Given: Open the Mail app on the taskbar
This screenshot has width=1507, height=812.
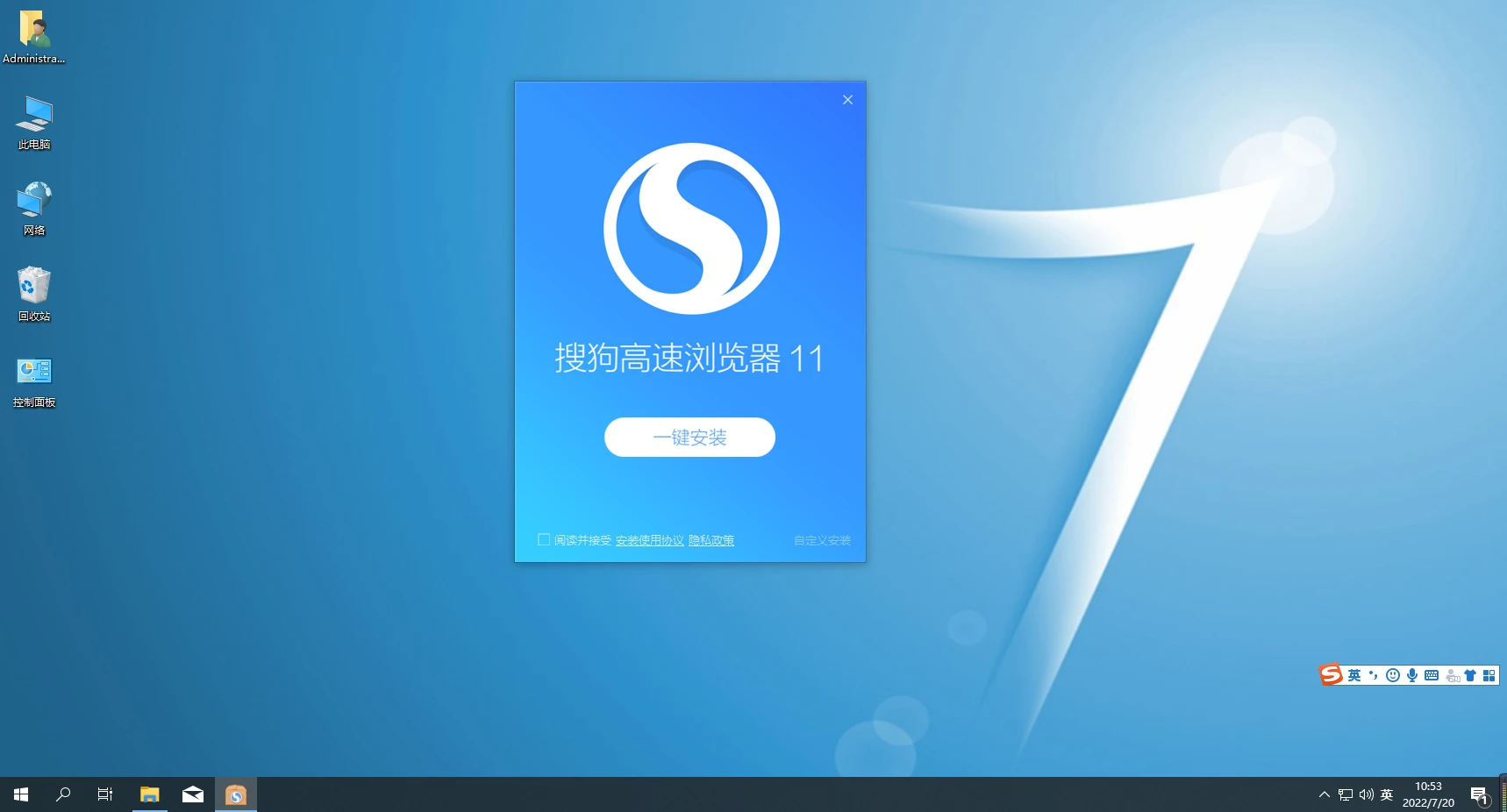Looking at the screenshot, I should point(193,794).
